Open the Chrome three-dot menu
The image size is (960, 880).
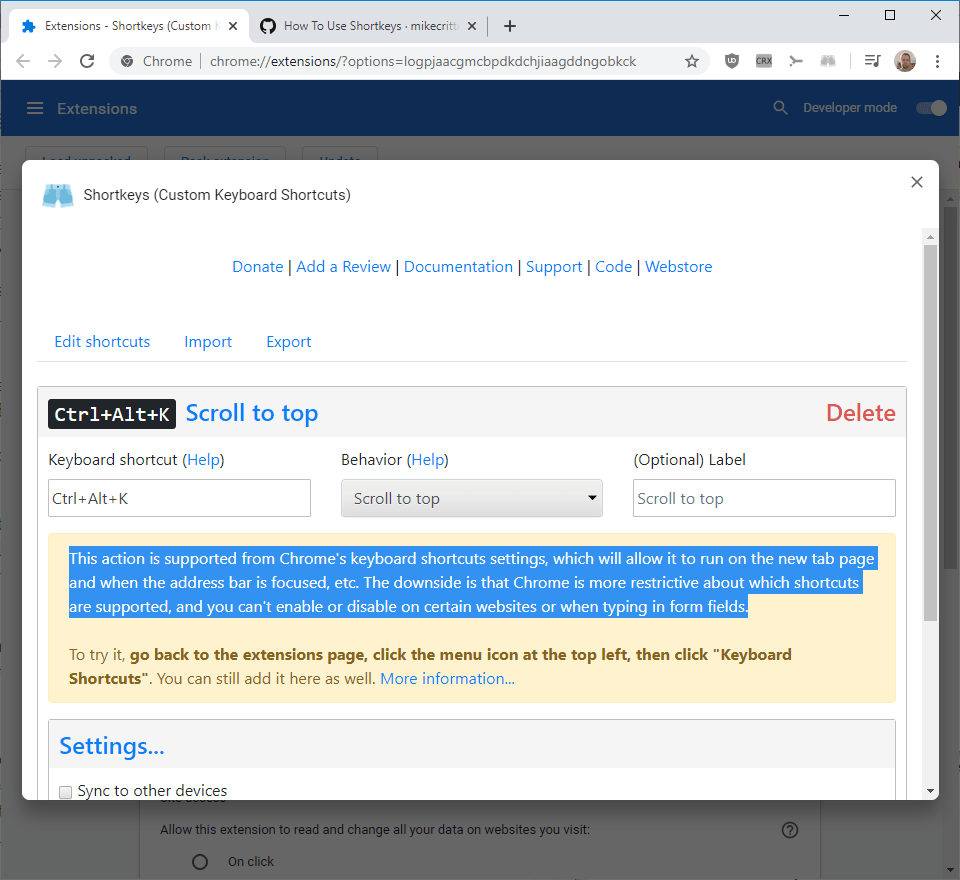pos(937,61)
